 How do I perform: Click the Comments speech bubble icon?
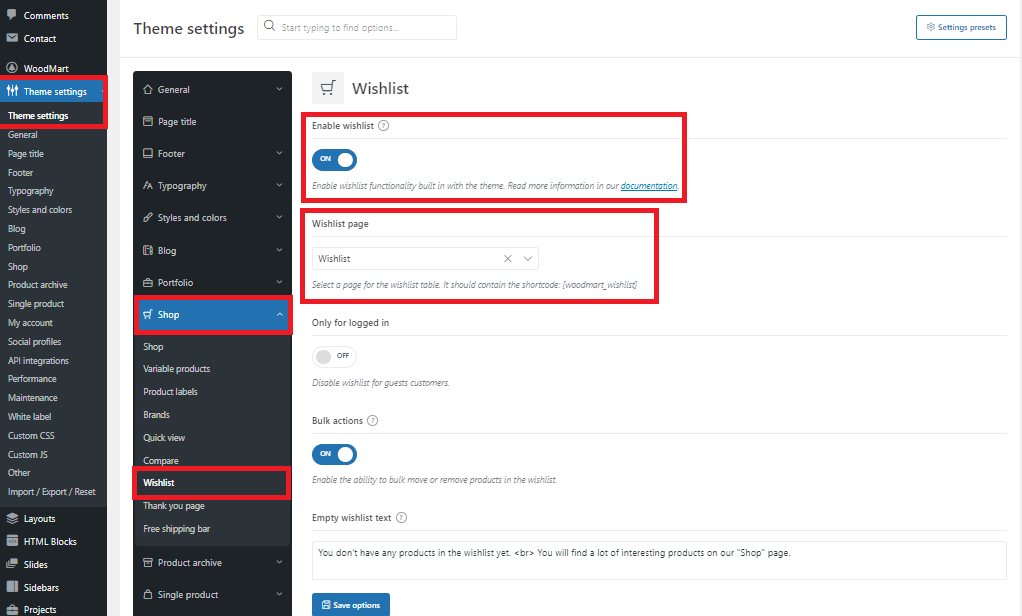pos(12,14)
